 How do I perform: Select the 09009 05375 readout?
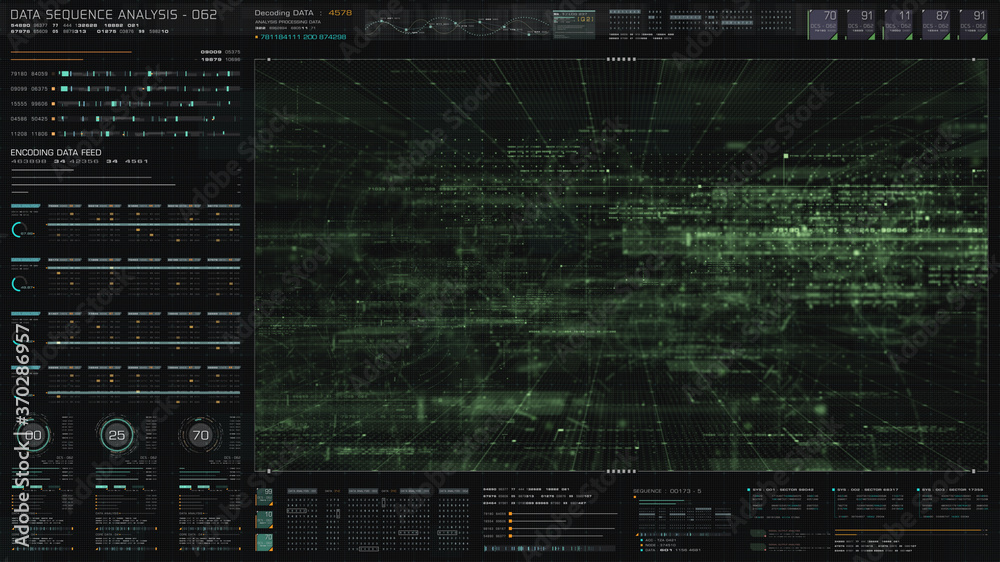tap(220, 52)
